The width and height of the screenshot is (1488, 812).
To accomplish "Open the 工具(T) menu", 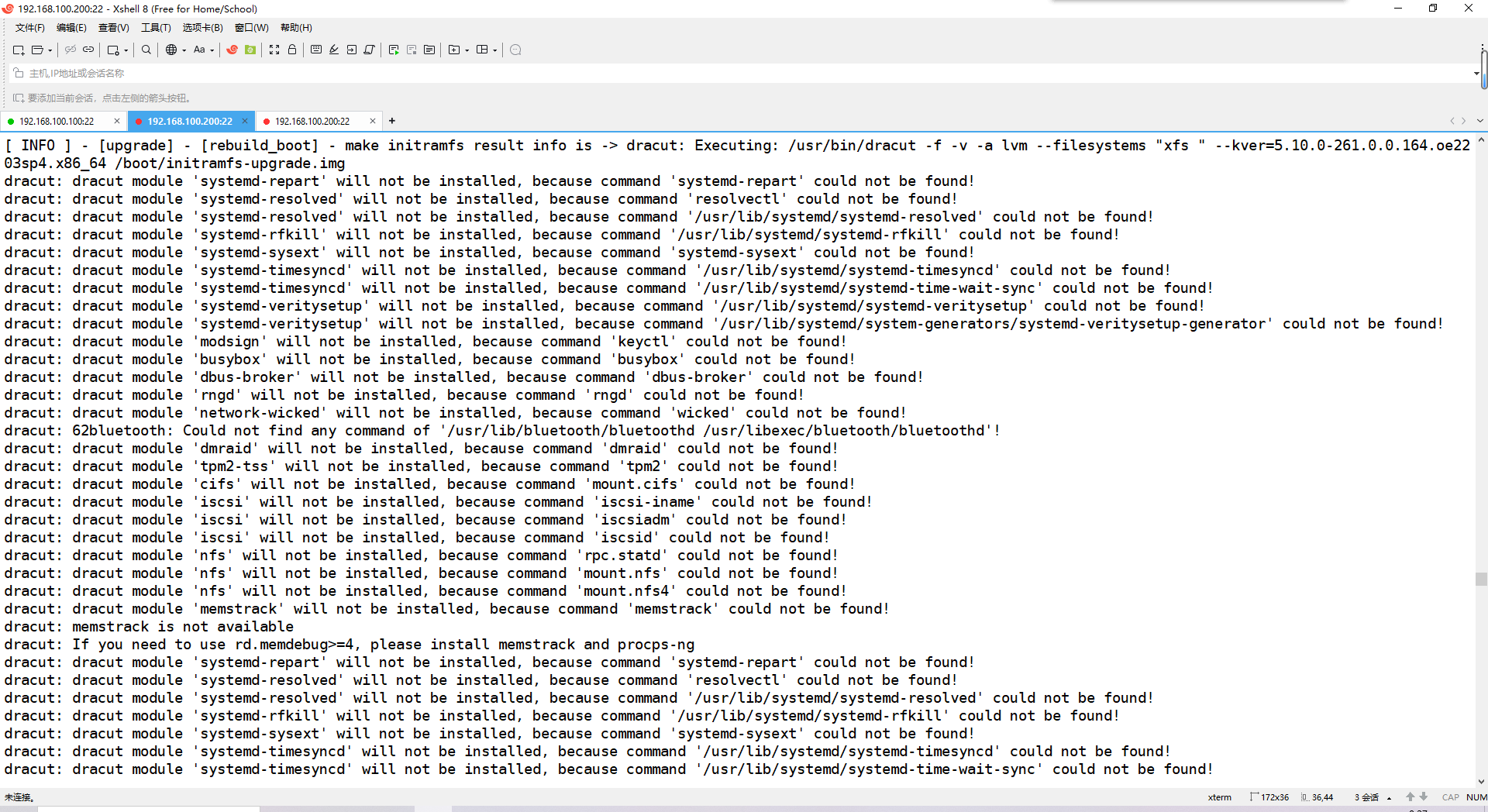I will pyautogui.click(x=155, y=28).
